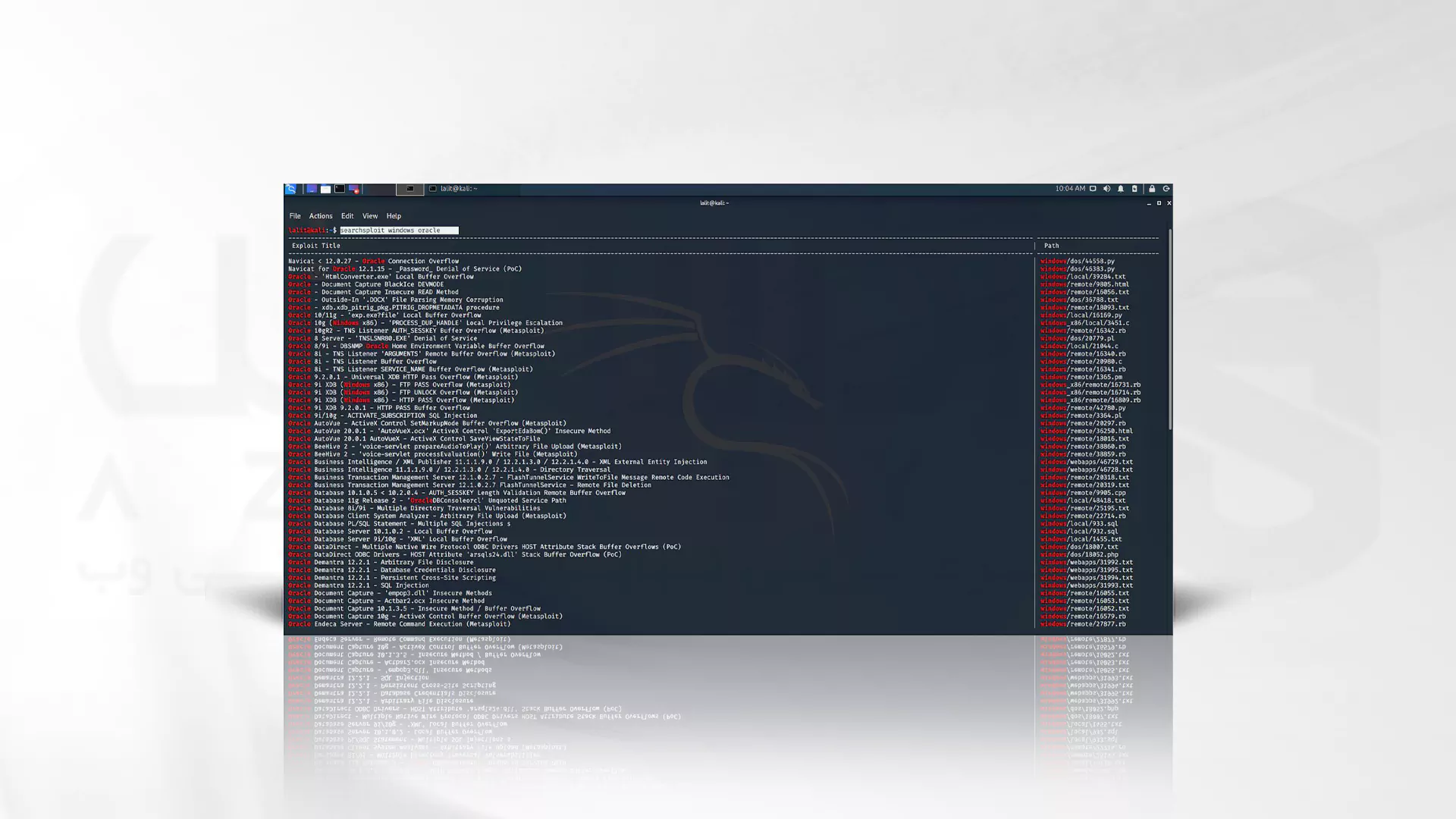
Task: Click 'Database 11g Release 2 Unquoted Service Path' line
Action: click(427, 500)
